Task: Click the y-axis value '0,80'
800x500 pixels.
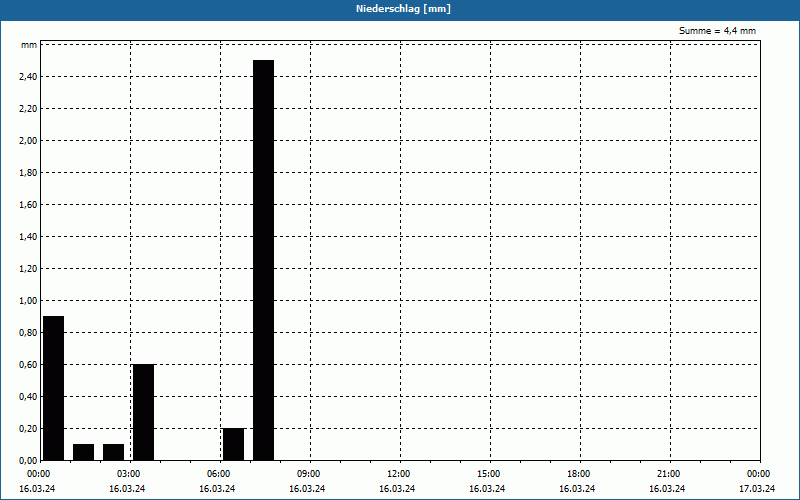Action: point(28,333)
